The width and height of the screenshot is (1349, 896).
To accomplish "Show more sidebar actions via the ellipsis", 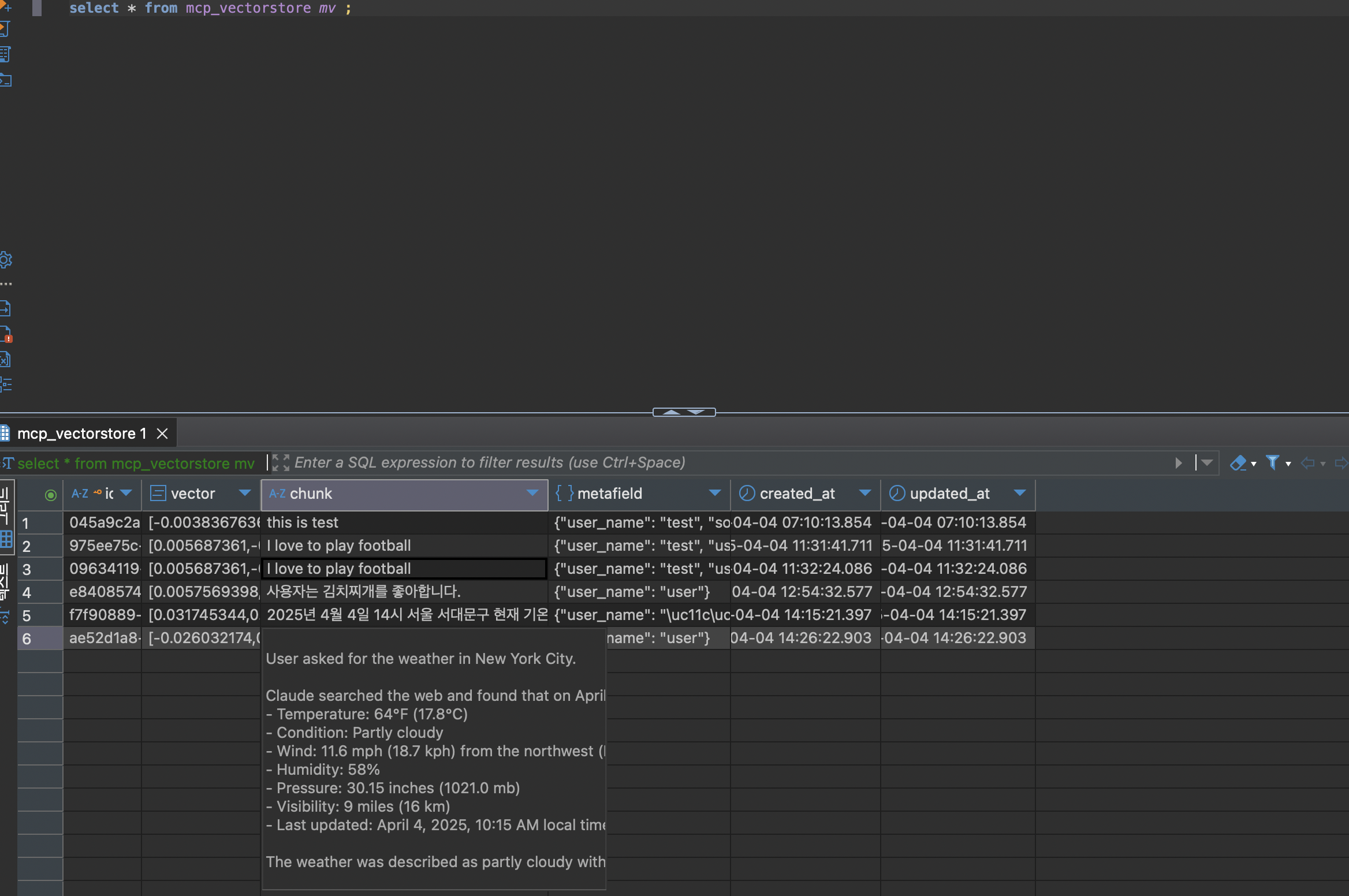I will point(6,284).
